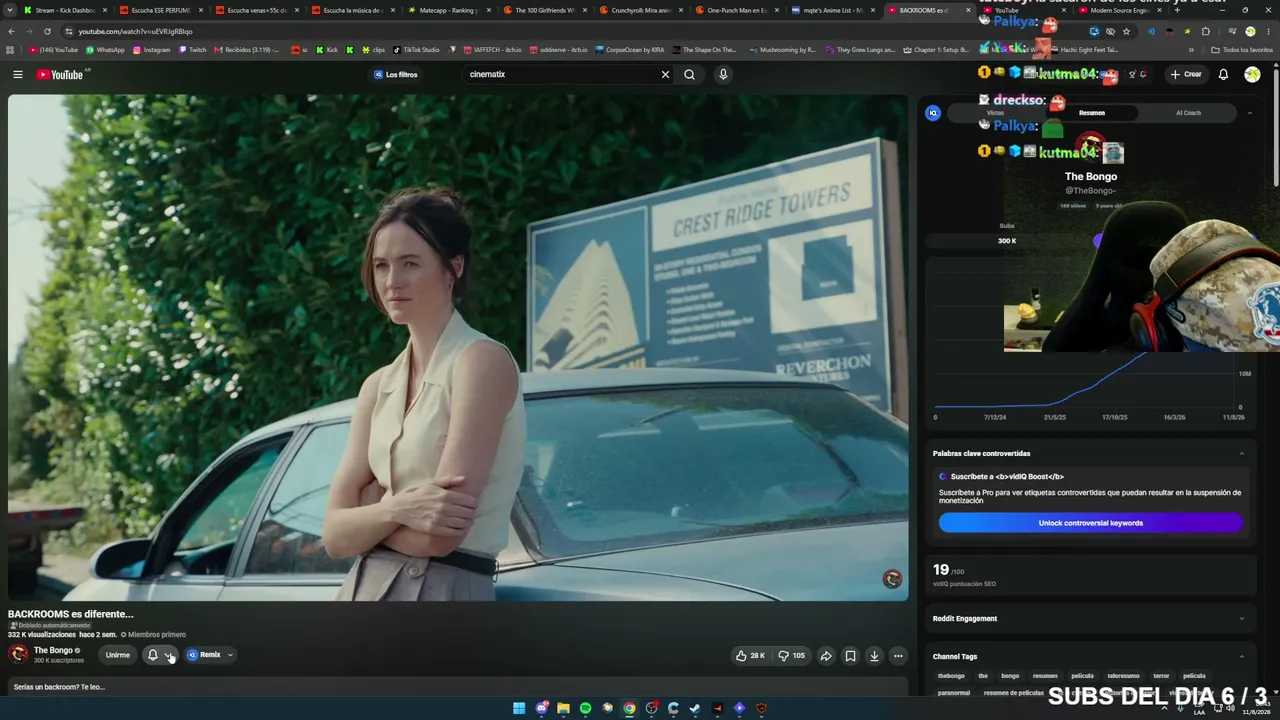Click the channel watermark on the video

pos(892,579)
